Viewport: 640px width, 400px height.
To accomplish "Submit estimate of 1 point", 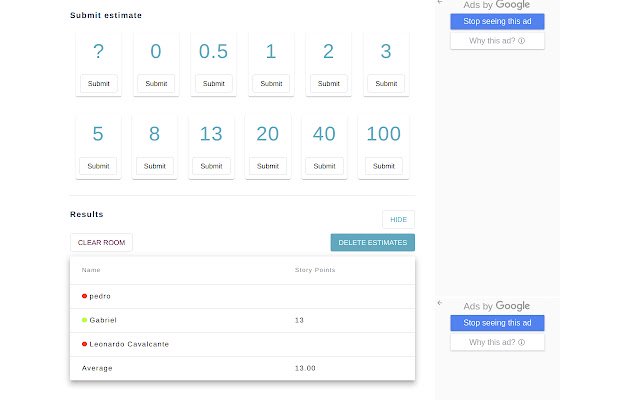I will [x=271, y=84].
